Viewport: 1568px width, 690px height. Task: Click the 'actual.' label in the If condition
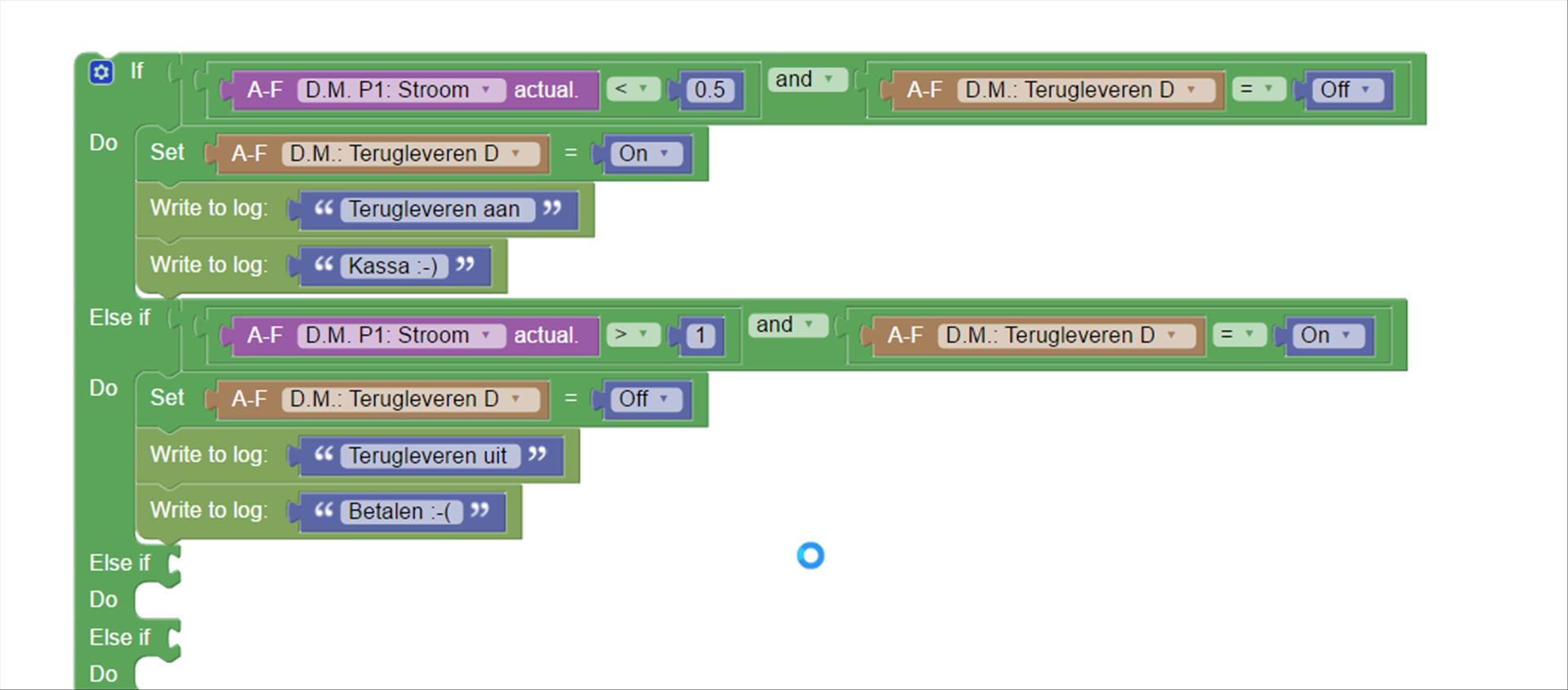pos(546,90)
